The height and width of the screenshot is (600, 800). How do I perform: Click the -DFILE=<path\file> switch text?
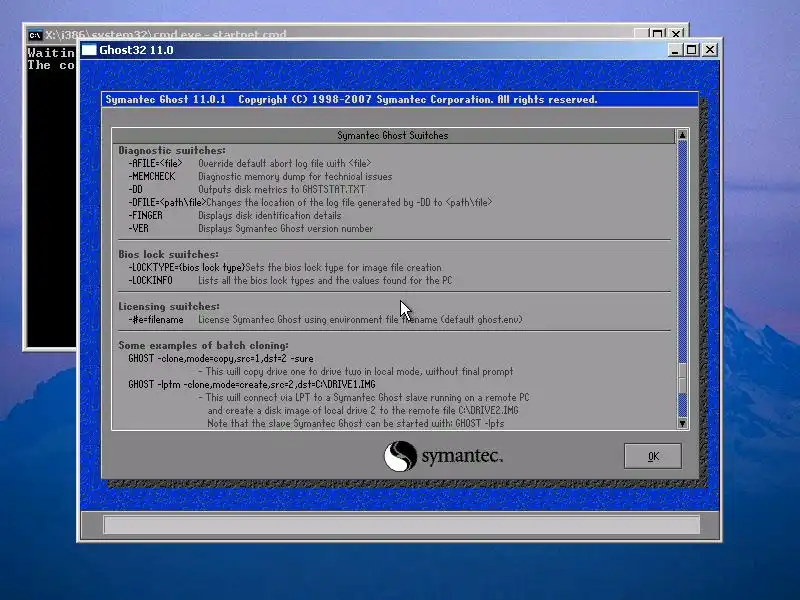tap(167, 203)
